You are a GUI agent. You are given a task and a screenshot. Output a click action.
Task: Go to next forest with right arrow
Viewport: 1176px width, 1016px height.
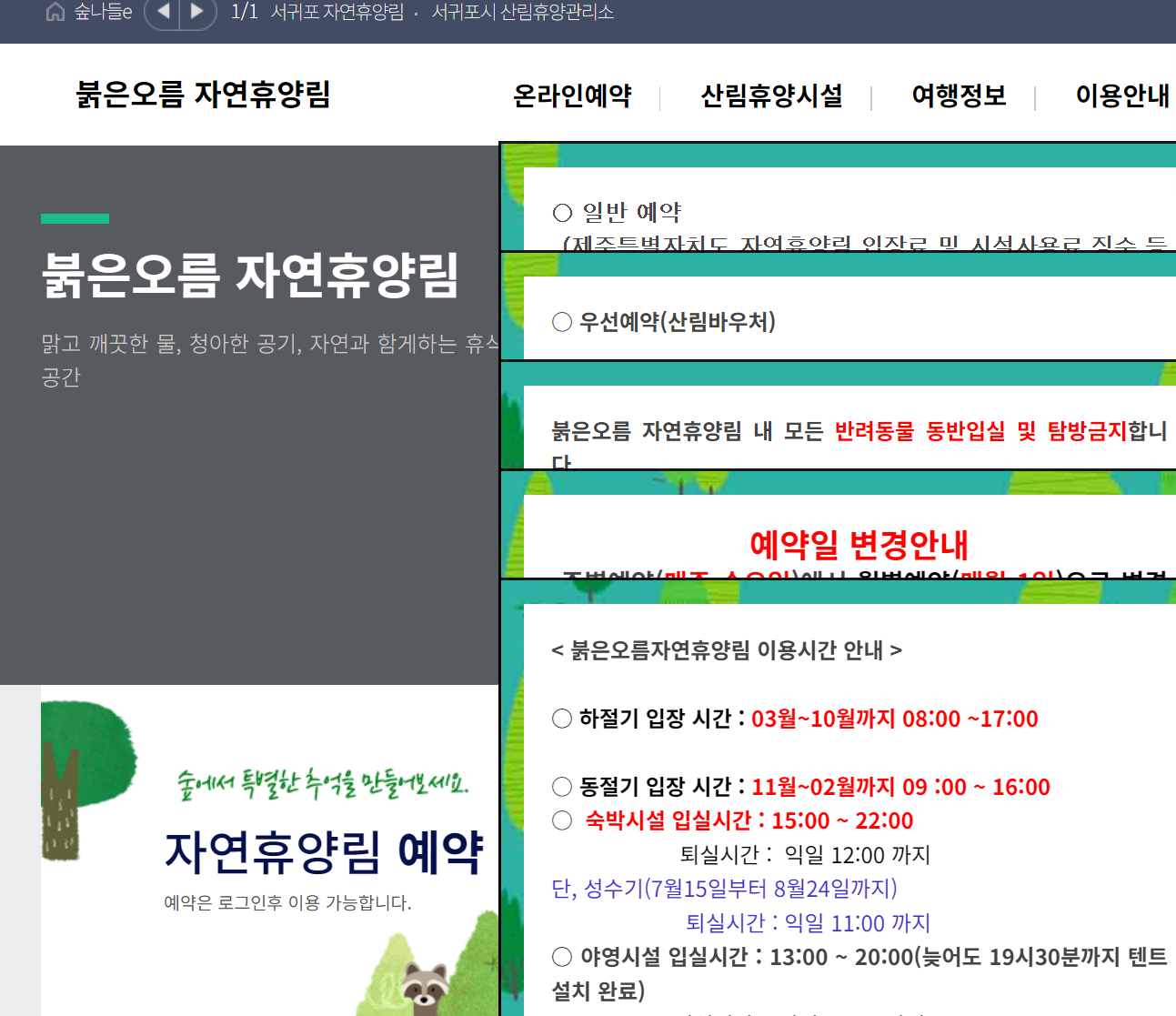[x=197, y=12]
